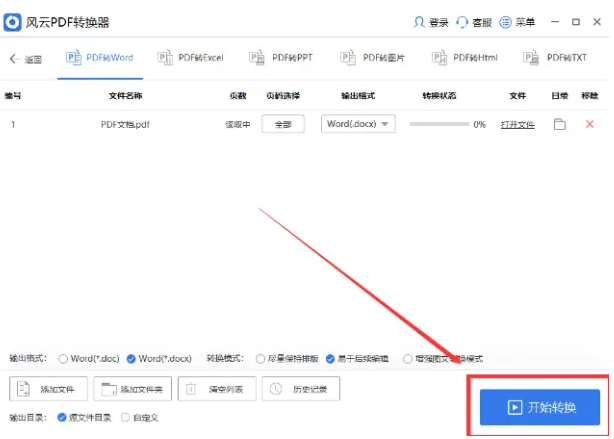Expand the Word(.docx) output format dropdown
The height and width of the screenshot is (439, 614).
[x=358, y=124]
